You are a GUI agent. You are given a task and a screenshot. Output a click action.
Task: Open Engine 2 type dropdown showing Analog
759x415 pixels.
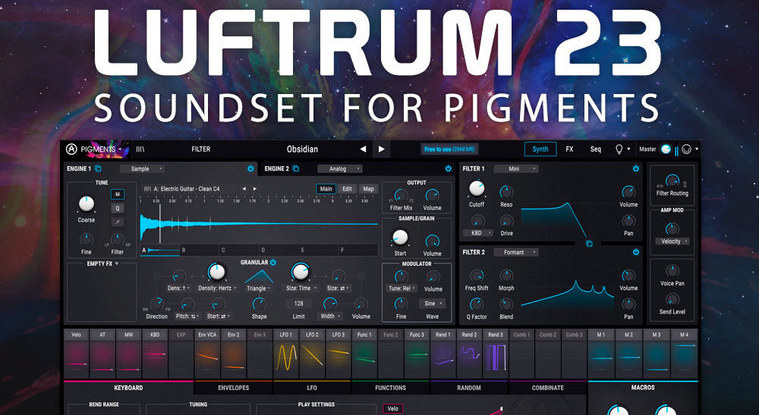point(340,169)
